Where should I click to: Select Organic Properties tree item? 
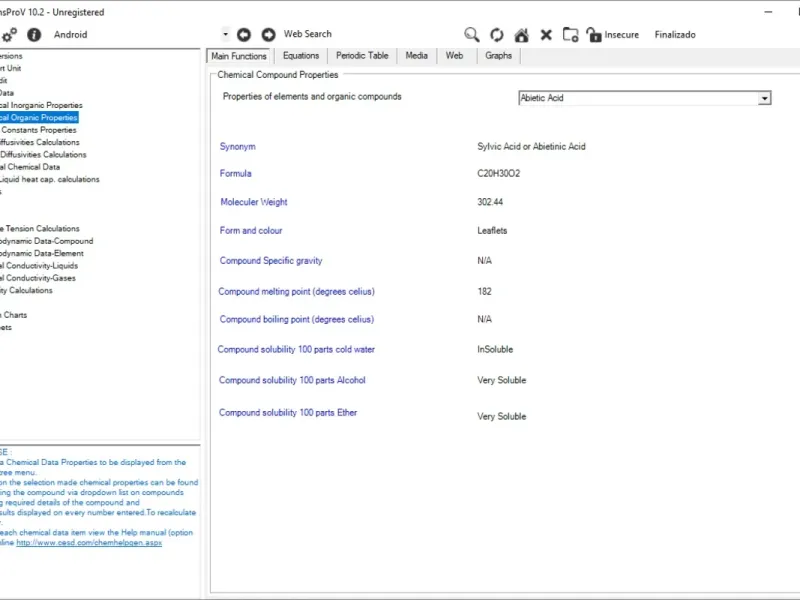(x=39, y=117)
